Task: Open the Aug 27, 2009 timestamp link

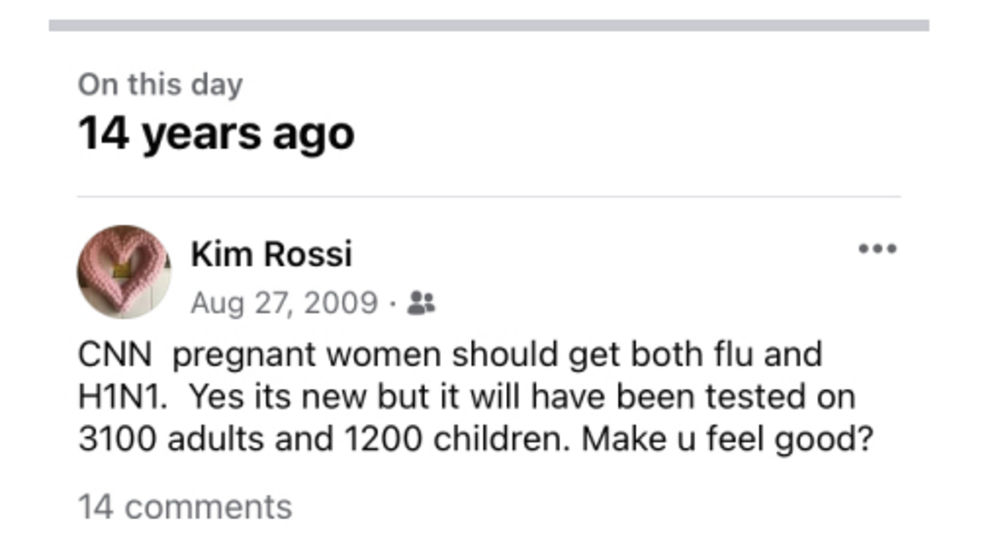Action: [x=284, y=302]
